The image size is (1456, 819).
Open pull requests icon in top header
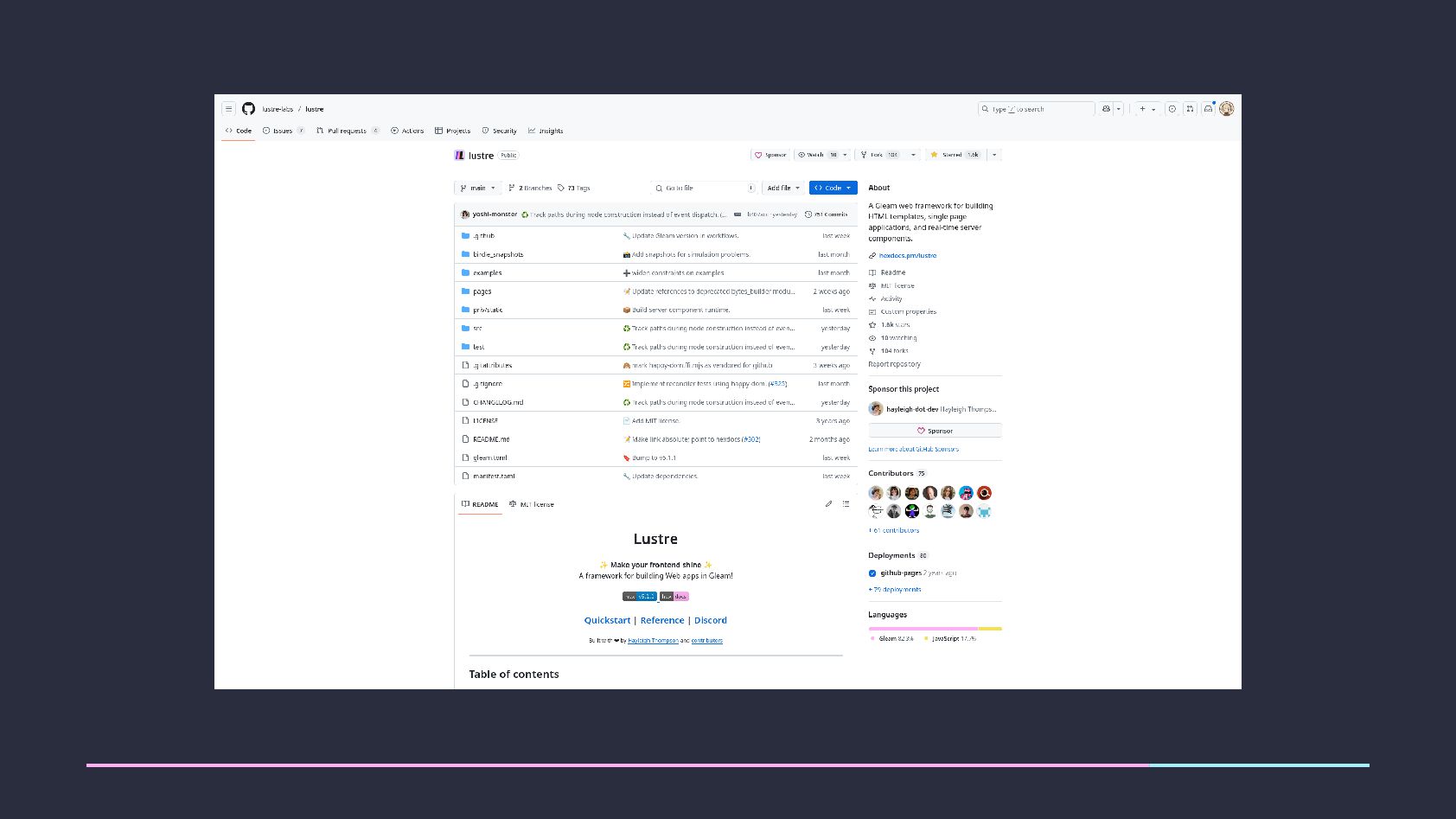[1191, 109]
